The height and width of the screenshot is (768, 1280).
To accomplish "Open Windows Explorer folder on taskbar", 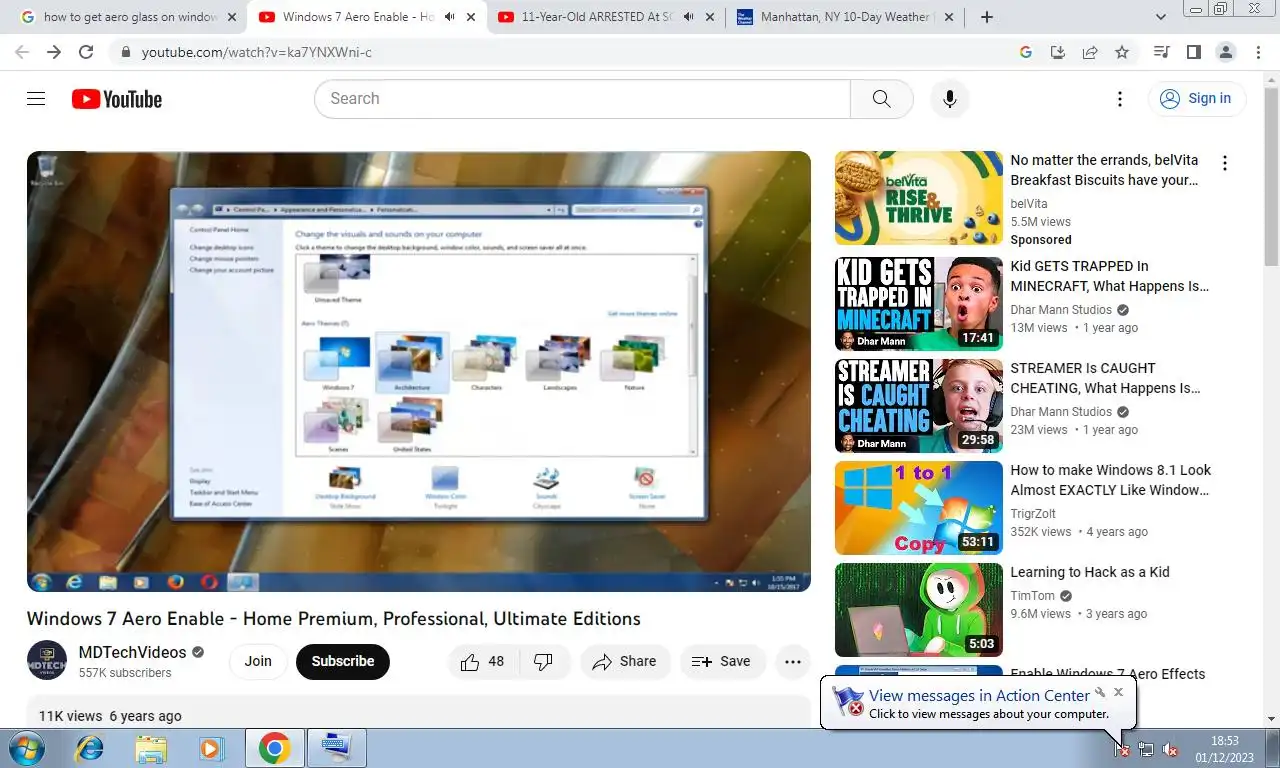I will pyautogui.click(x=151, y=748).
